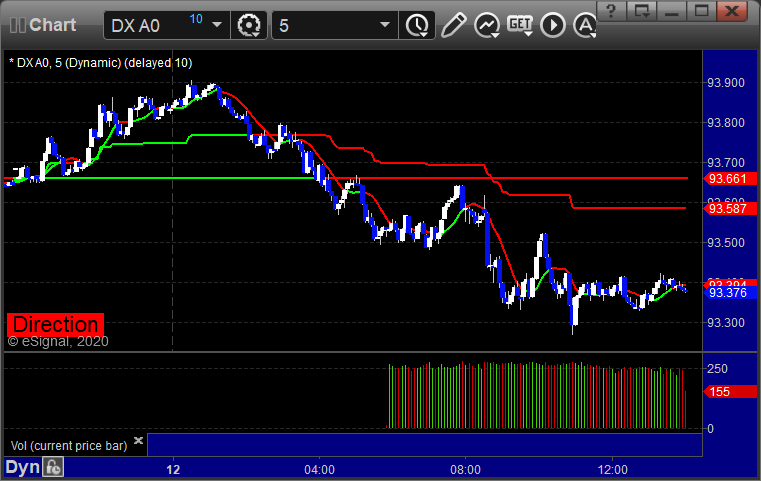Minimize the chart window
The image size is (761, 481).
[x=671, y=11]
